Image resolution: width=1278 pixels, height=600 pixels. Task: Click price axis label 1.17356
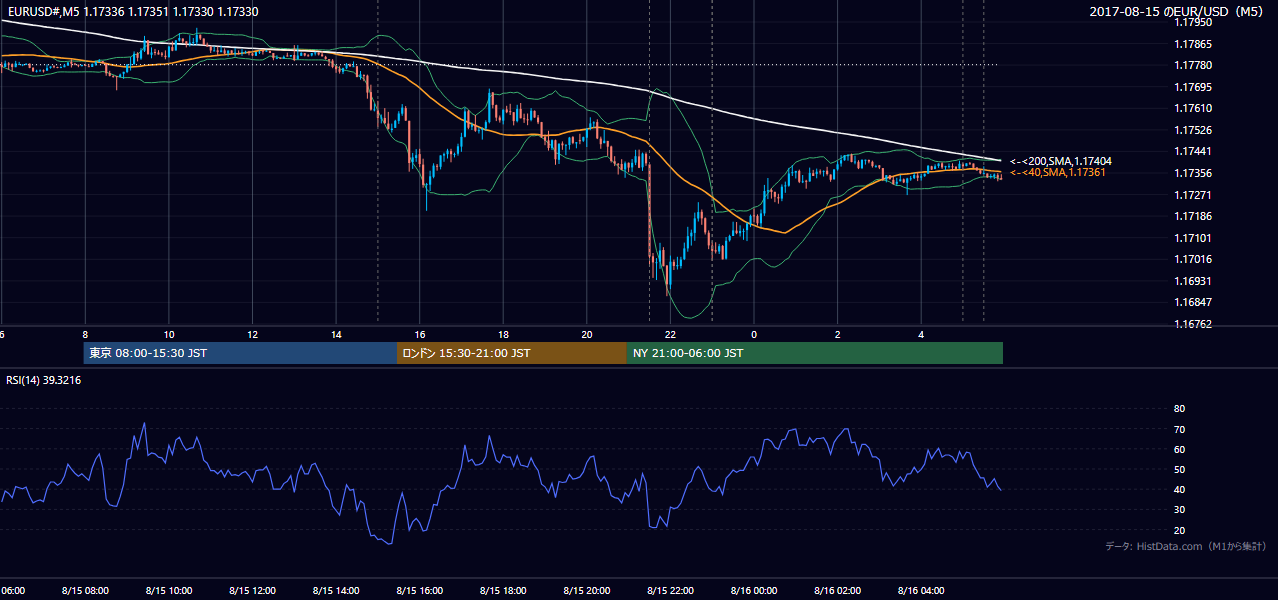coord(1193,173)
